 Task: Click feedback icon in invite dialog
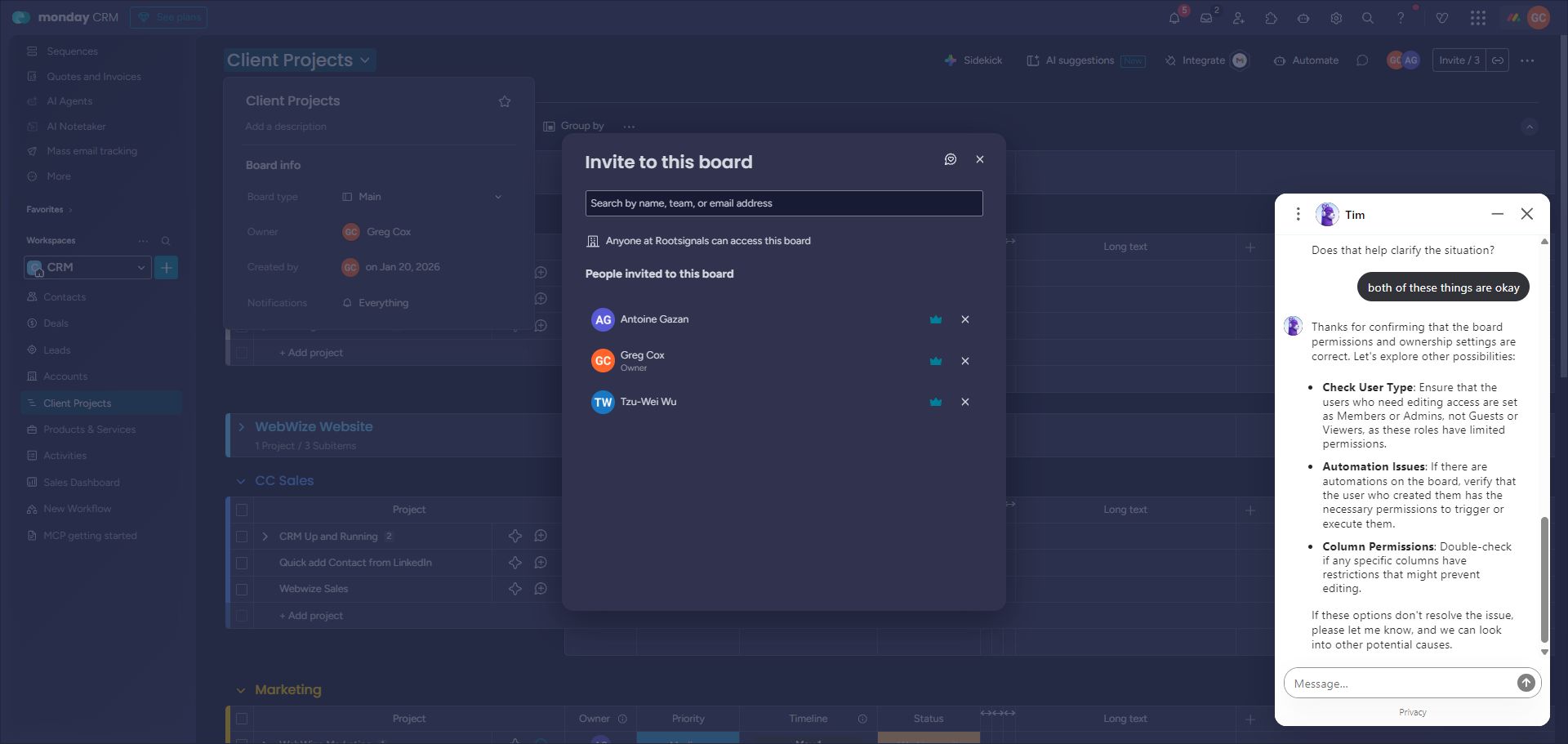pos(951,159)
